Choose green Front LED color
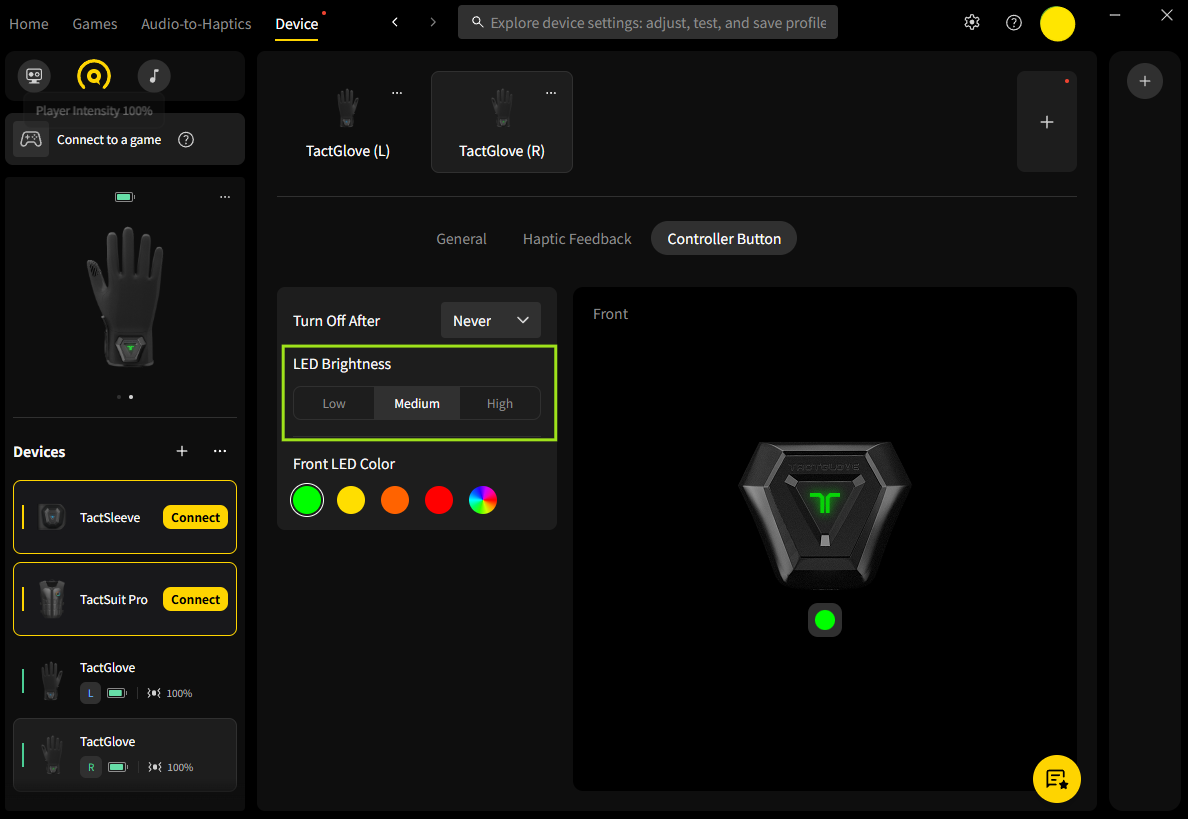Viewport: 1188px width, 819px height. click(x=307, y=500)
